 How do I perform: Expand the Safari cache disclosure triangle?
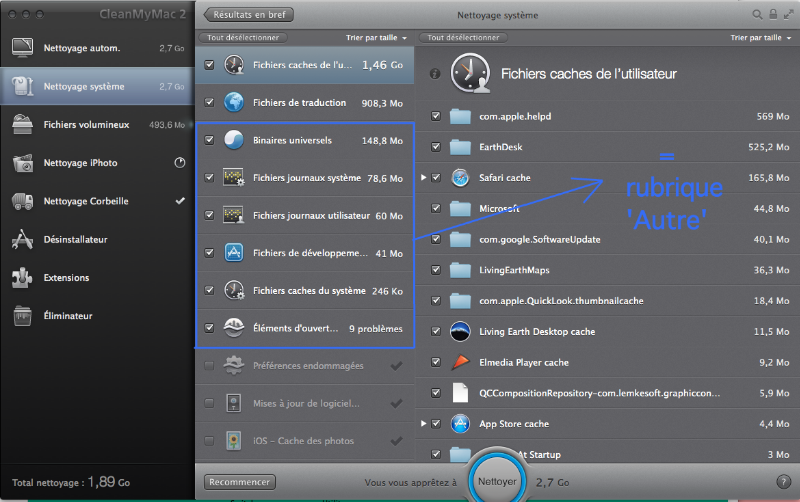[424, 178]
